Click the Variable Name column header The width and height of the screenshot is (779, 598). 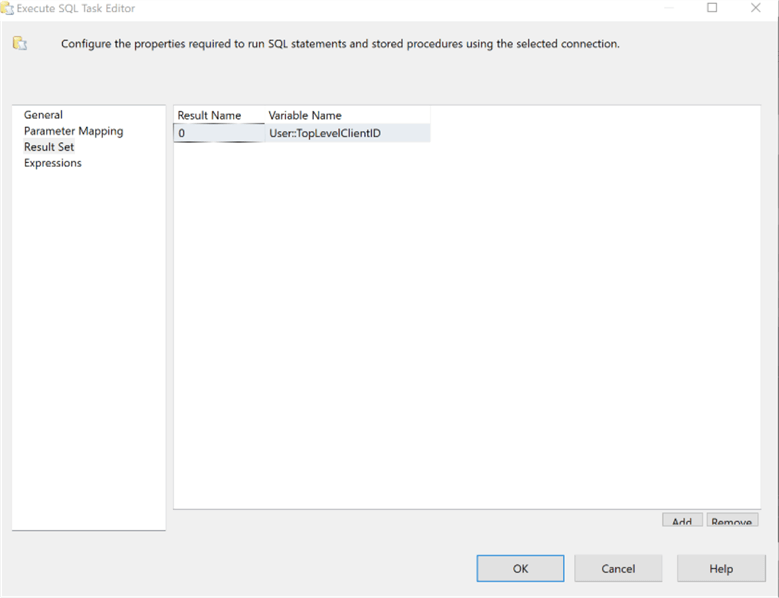(305, 115)
